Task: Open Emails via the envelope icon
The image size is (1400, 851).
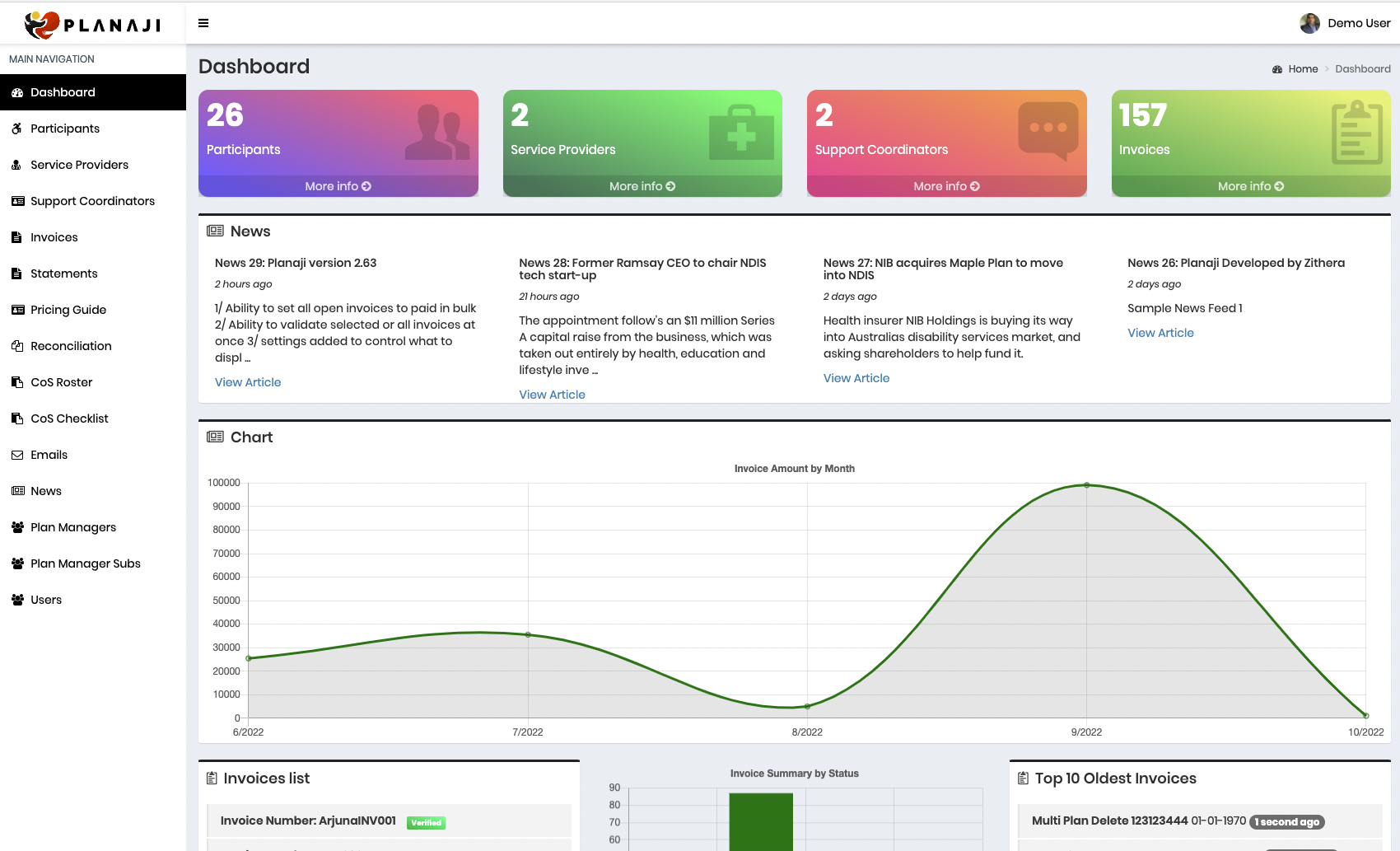Action: click(x=17, y=455)
